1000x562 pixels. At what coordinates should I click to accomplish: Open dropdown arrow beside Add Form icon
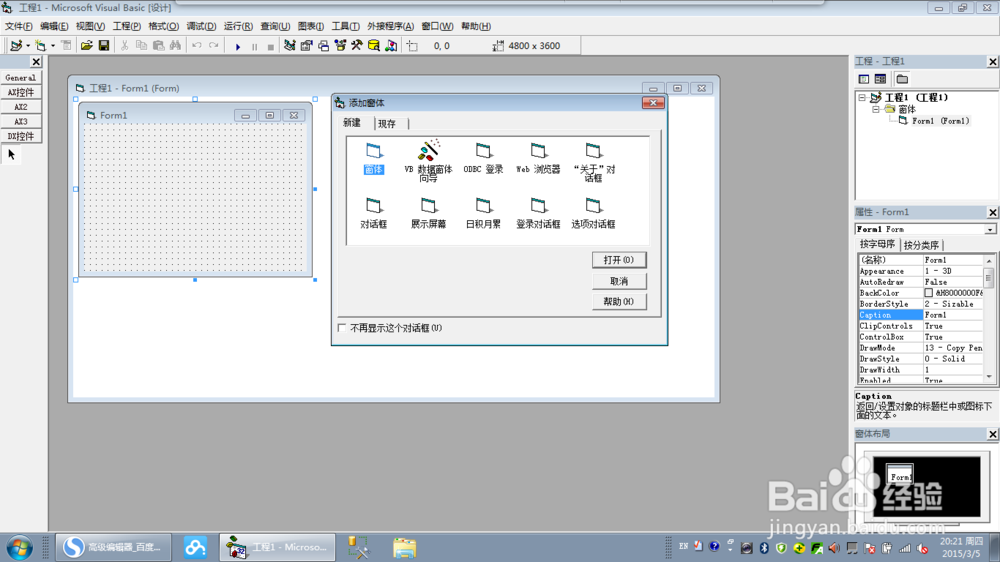click(52, 46)
